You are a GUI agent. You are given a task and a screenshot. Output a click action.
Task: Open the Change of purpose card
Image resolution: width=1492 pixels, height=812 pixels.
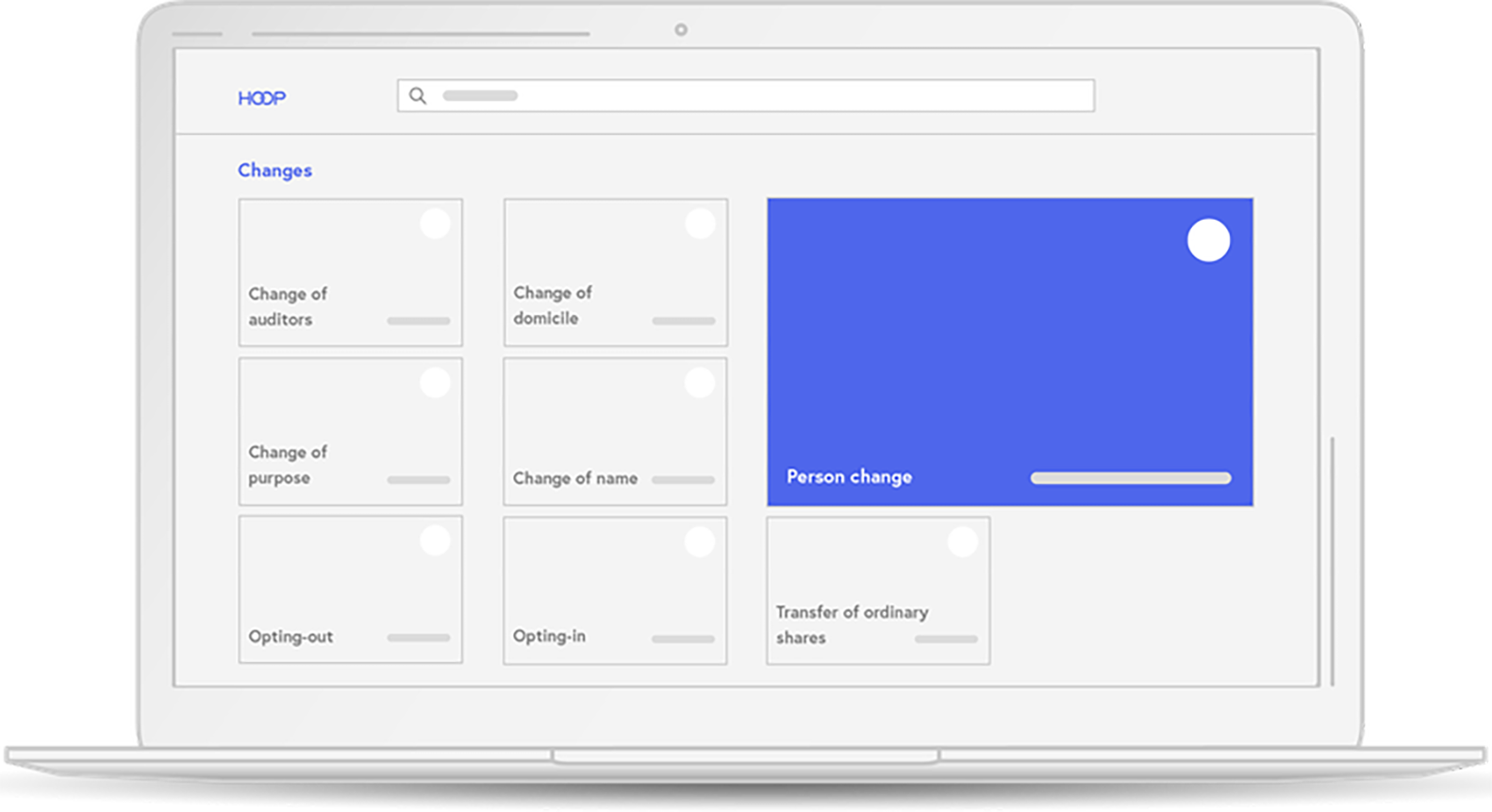pyautogui.click(x=351, y=431)
